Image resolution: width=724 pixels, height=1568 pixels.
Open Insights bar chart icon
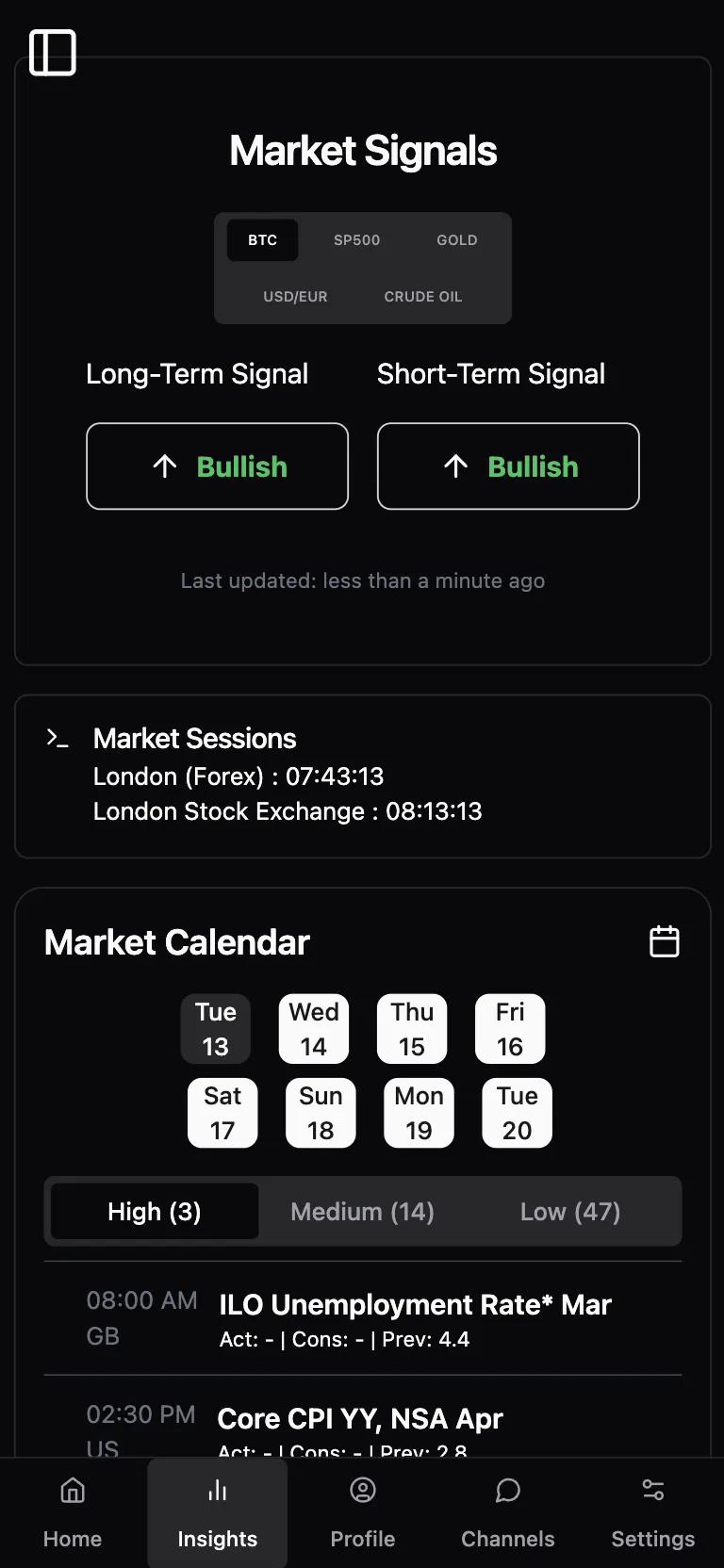[x=218, y=1491]
